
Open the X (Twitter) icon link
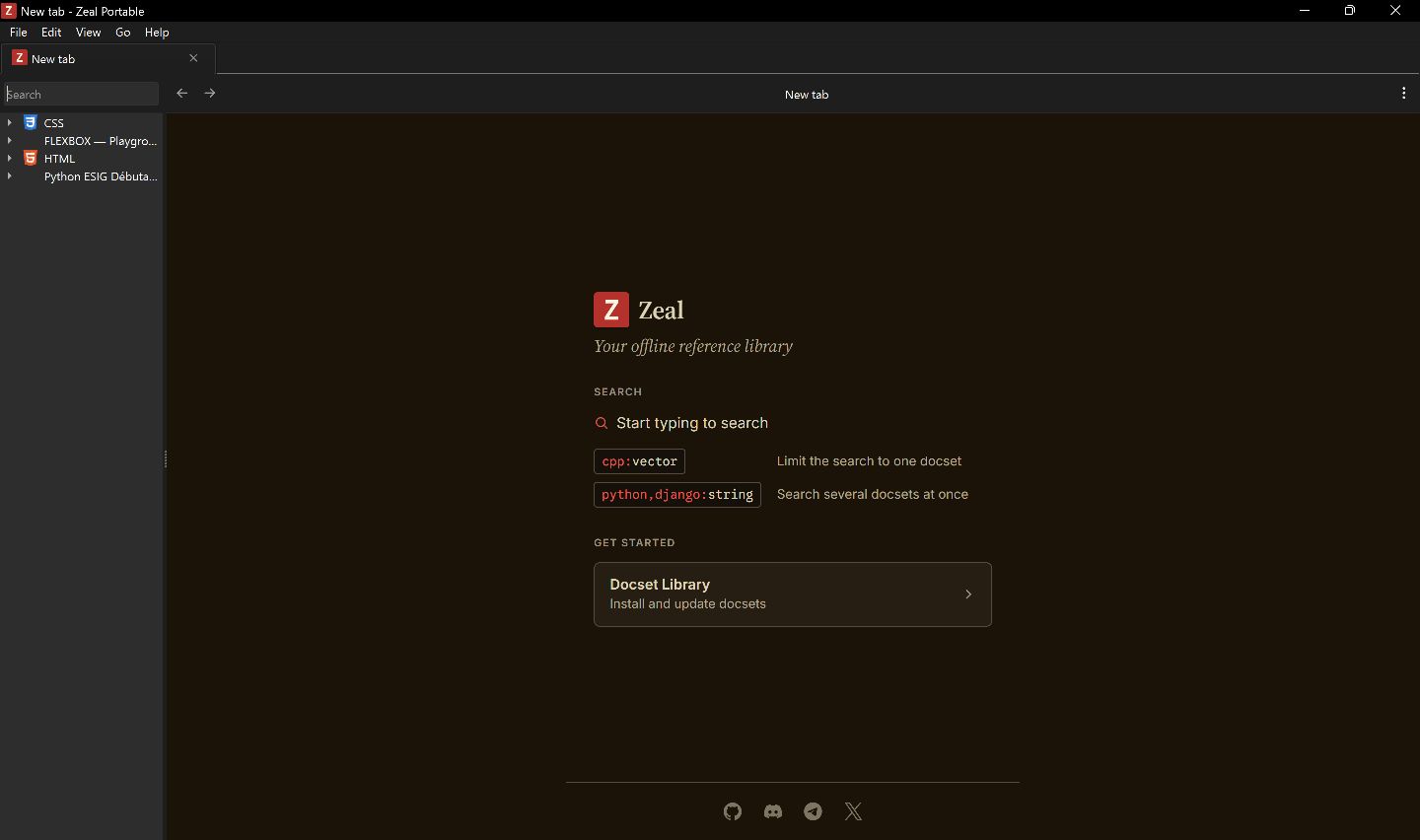pyautogui.click(x=854, y=811)
